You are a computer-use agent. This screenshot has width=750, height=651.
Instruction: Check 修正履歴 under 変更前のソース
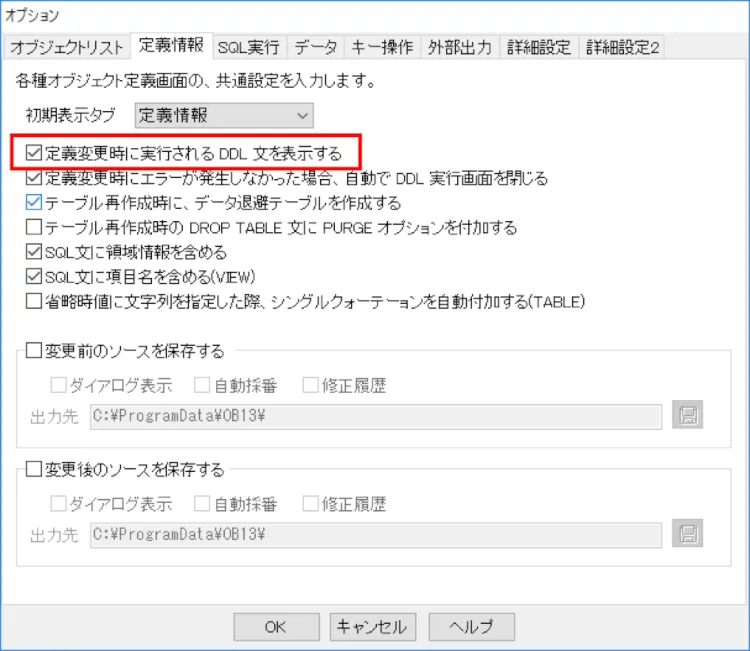[x=311, y=385]
